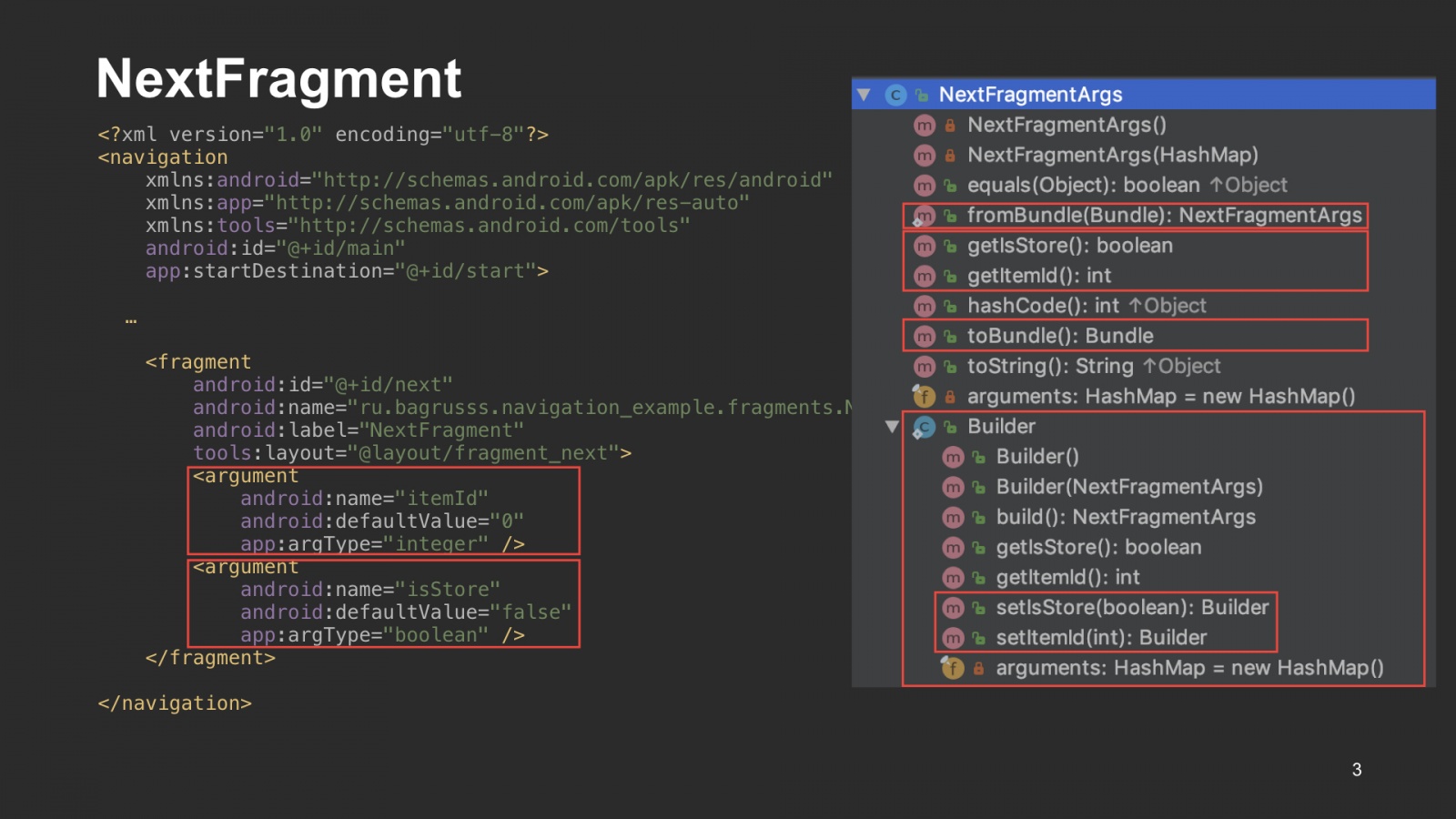
Task: Click method icon of setItemId(int)
Action: click(x=953, y=638)
